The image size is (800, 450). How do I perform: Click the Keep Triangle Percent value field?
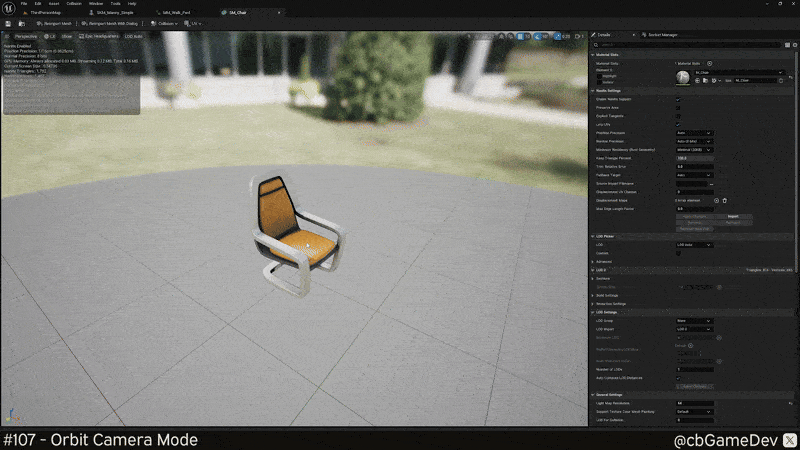[x=694, y=158]
